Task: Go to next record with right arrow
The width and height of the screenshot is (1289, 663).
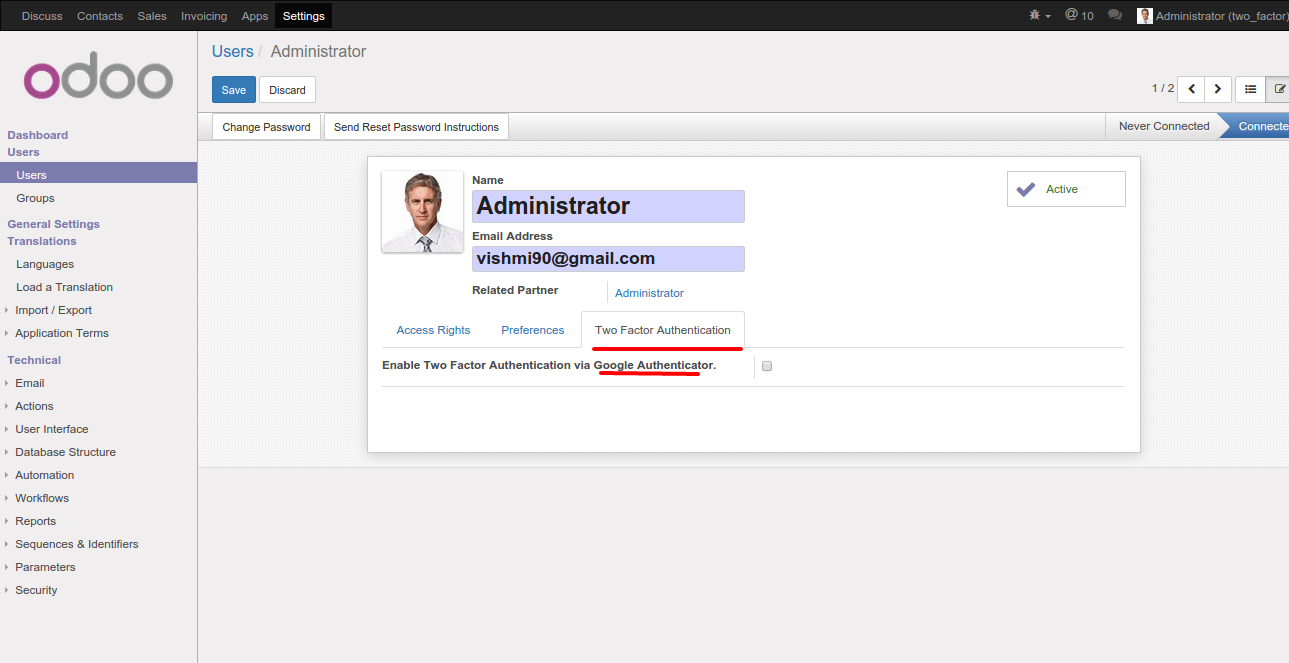Action: click(1217, 89)
